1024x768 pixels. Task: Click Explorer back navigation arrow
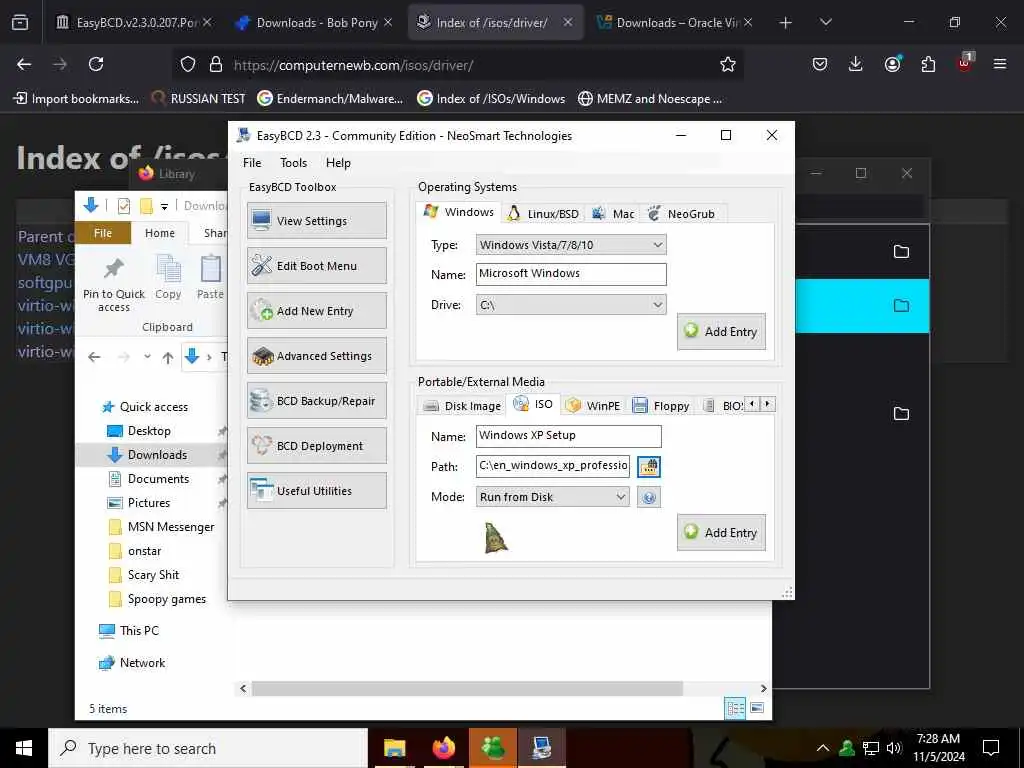(94, 357)
